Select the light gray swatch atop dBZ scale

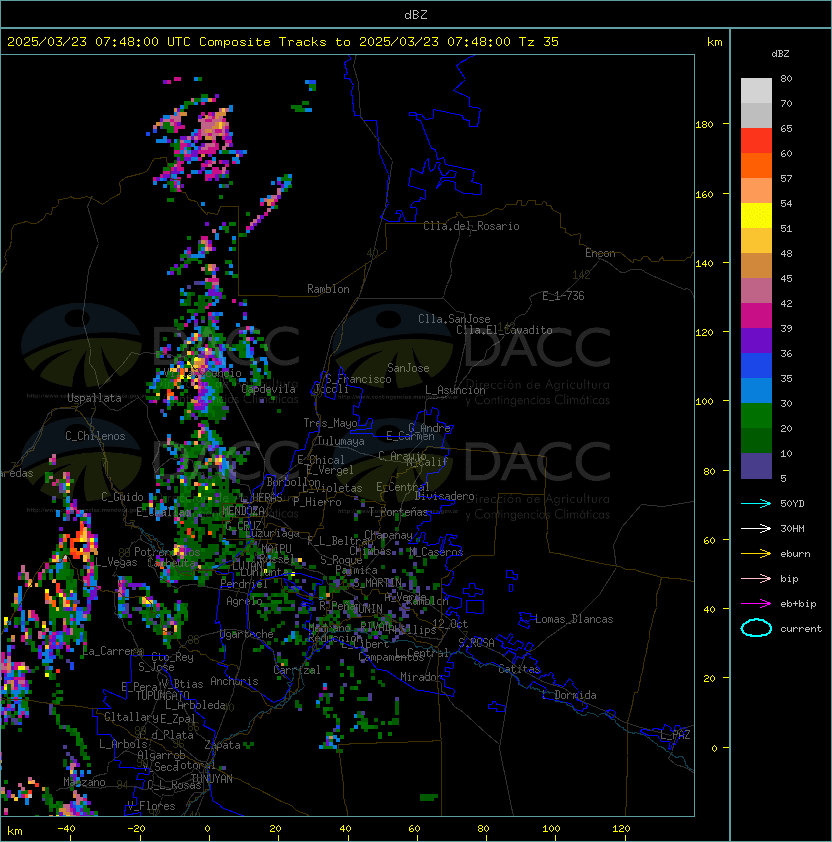pyautogui.click(x=756, y=90)
